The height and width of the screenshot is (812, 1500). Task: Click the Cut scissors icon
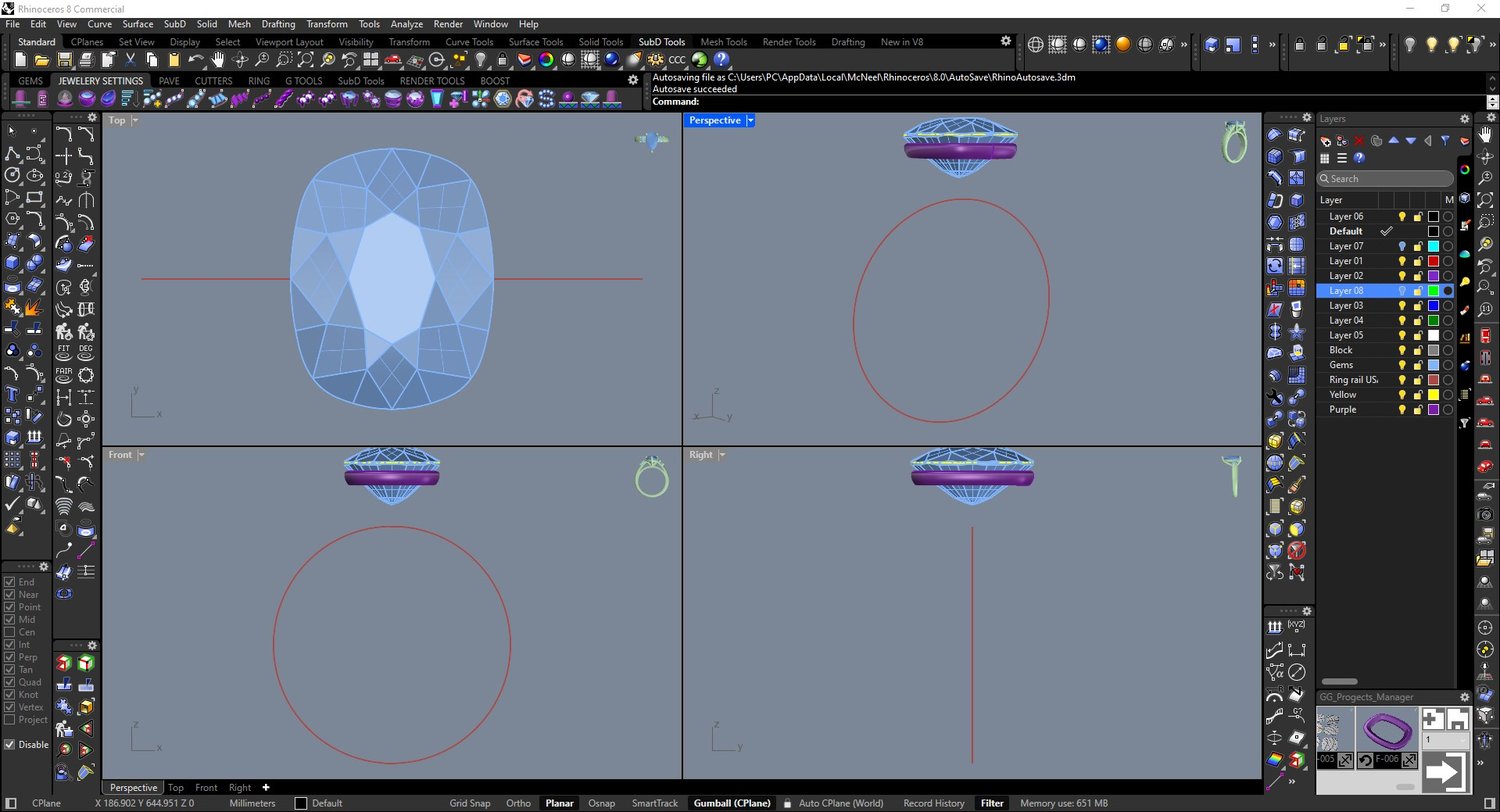tap(131, 60)
